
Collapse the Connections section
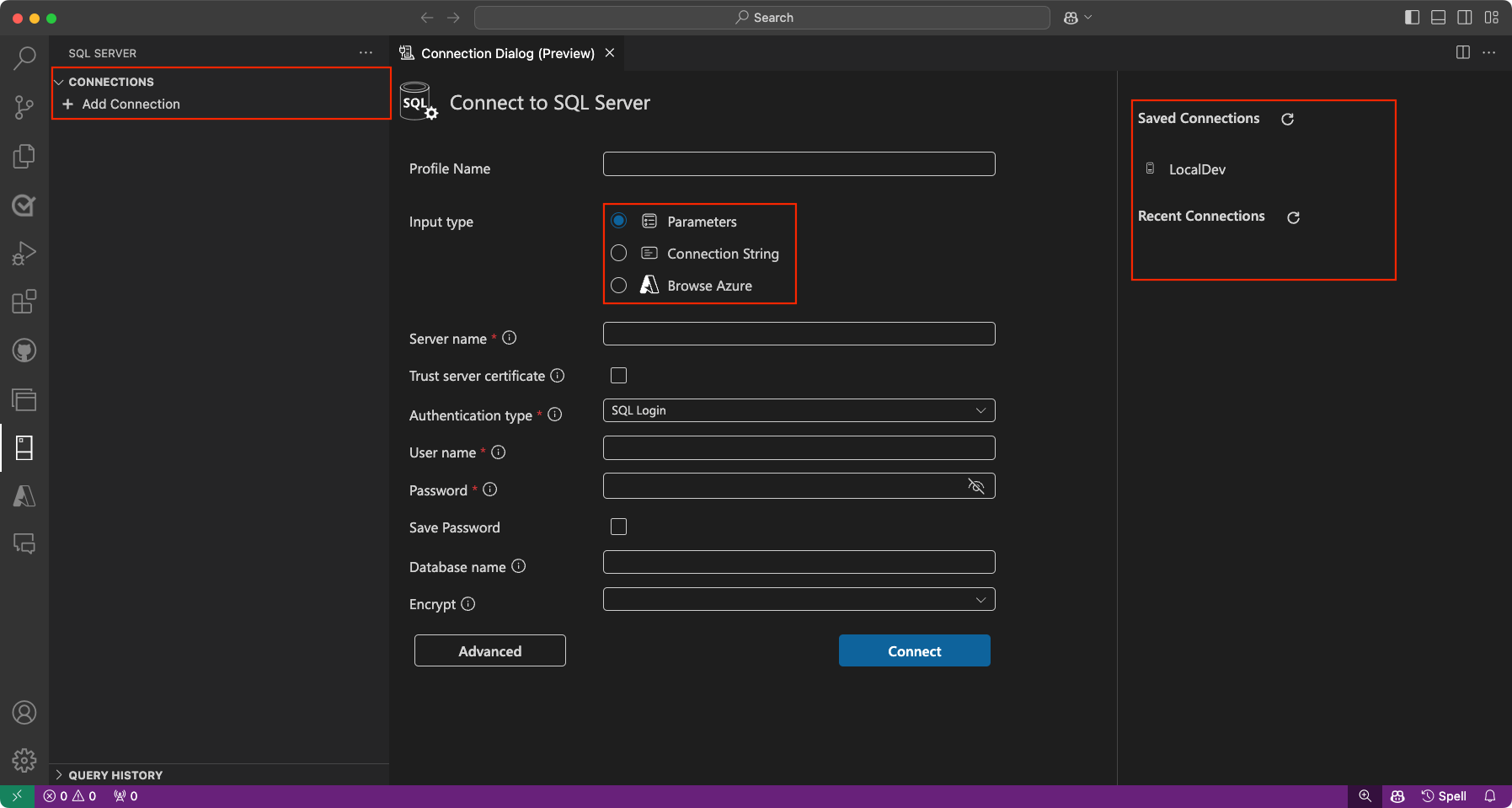110,82
